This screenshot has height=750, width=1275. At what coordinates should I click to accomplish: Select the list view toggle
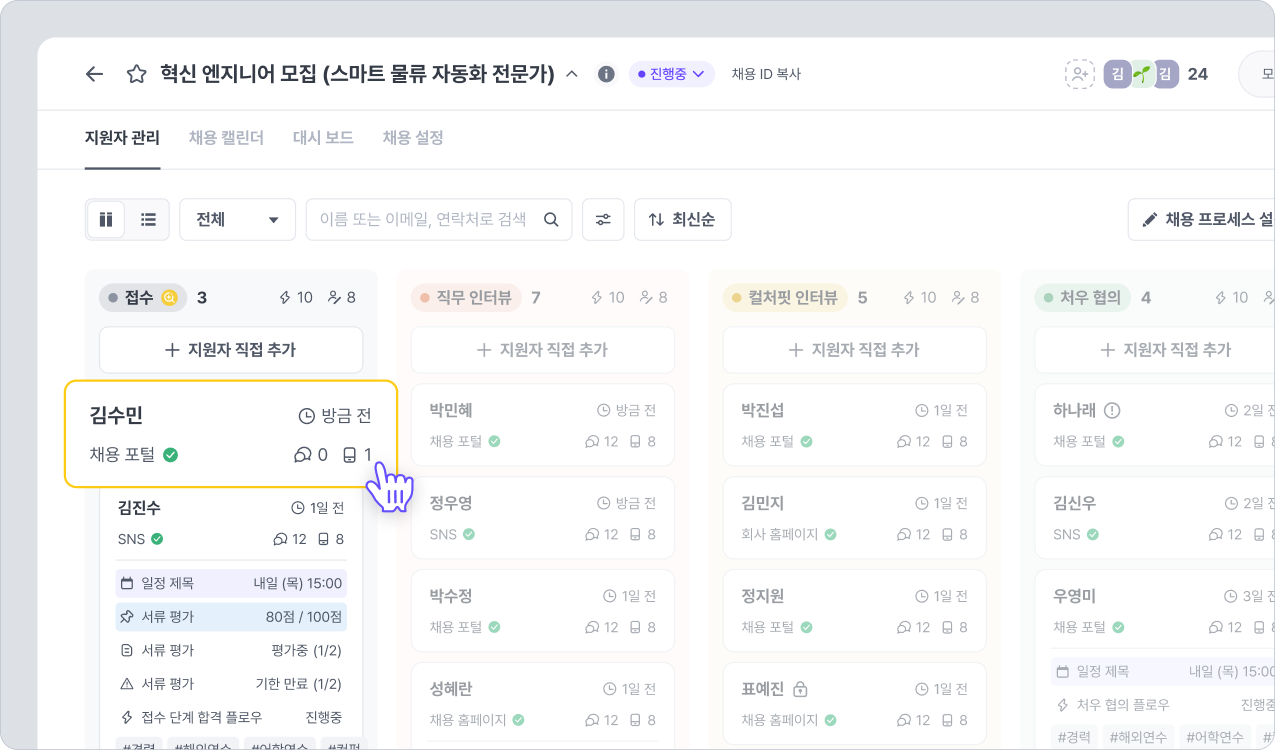pos(148,219)
